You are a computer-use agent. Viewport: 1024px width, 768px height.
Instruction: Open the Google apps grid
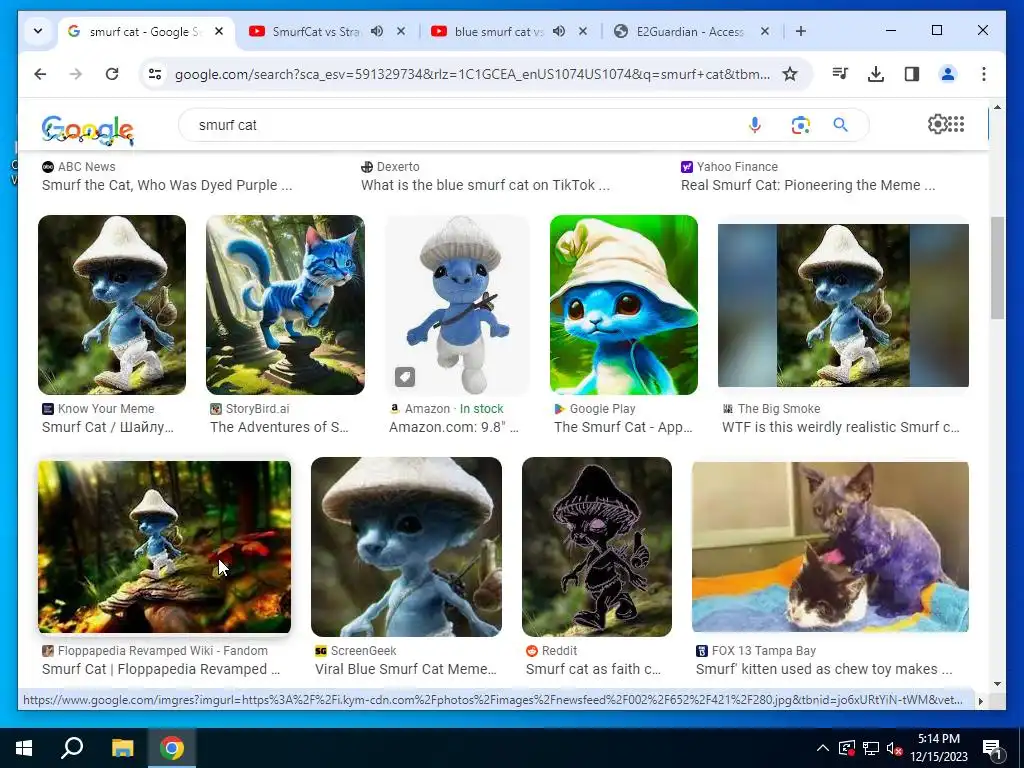956,124
